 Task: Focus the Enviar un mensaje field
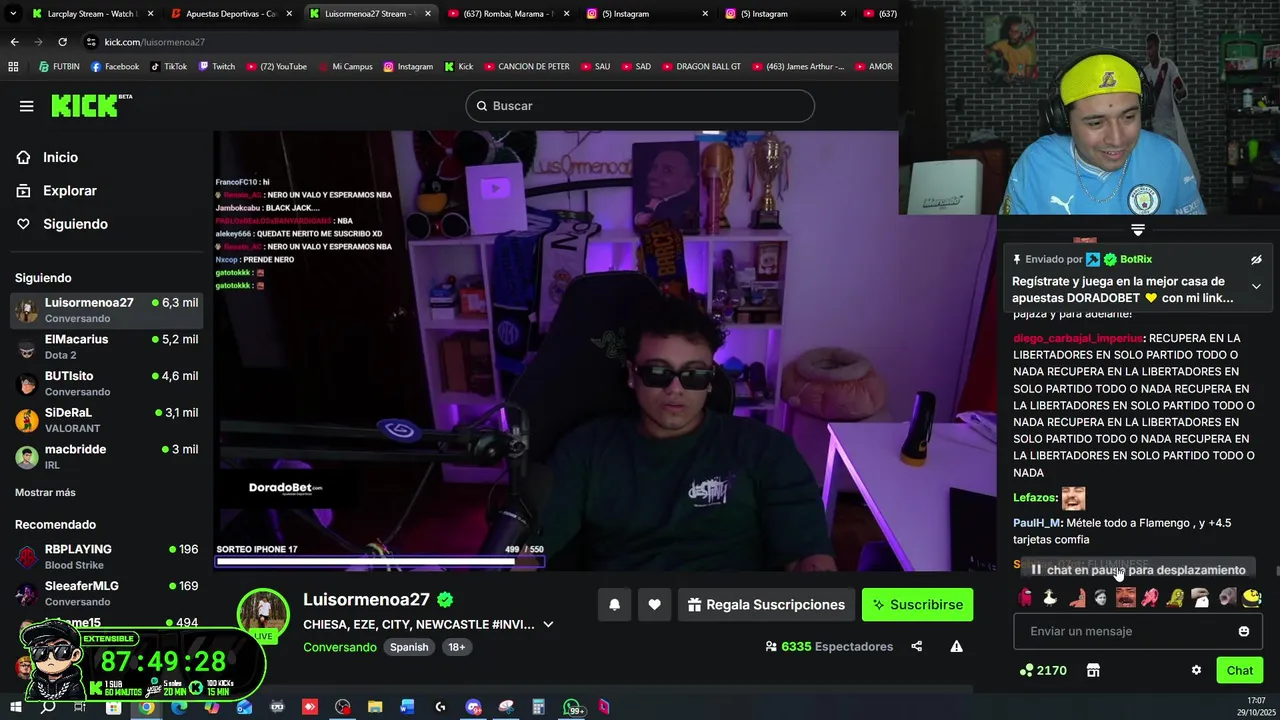point(1138,632)
